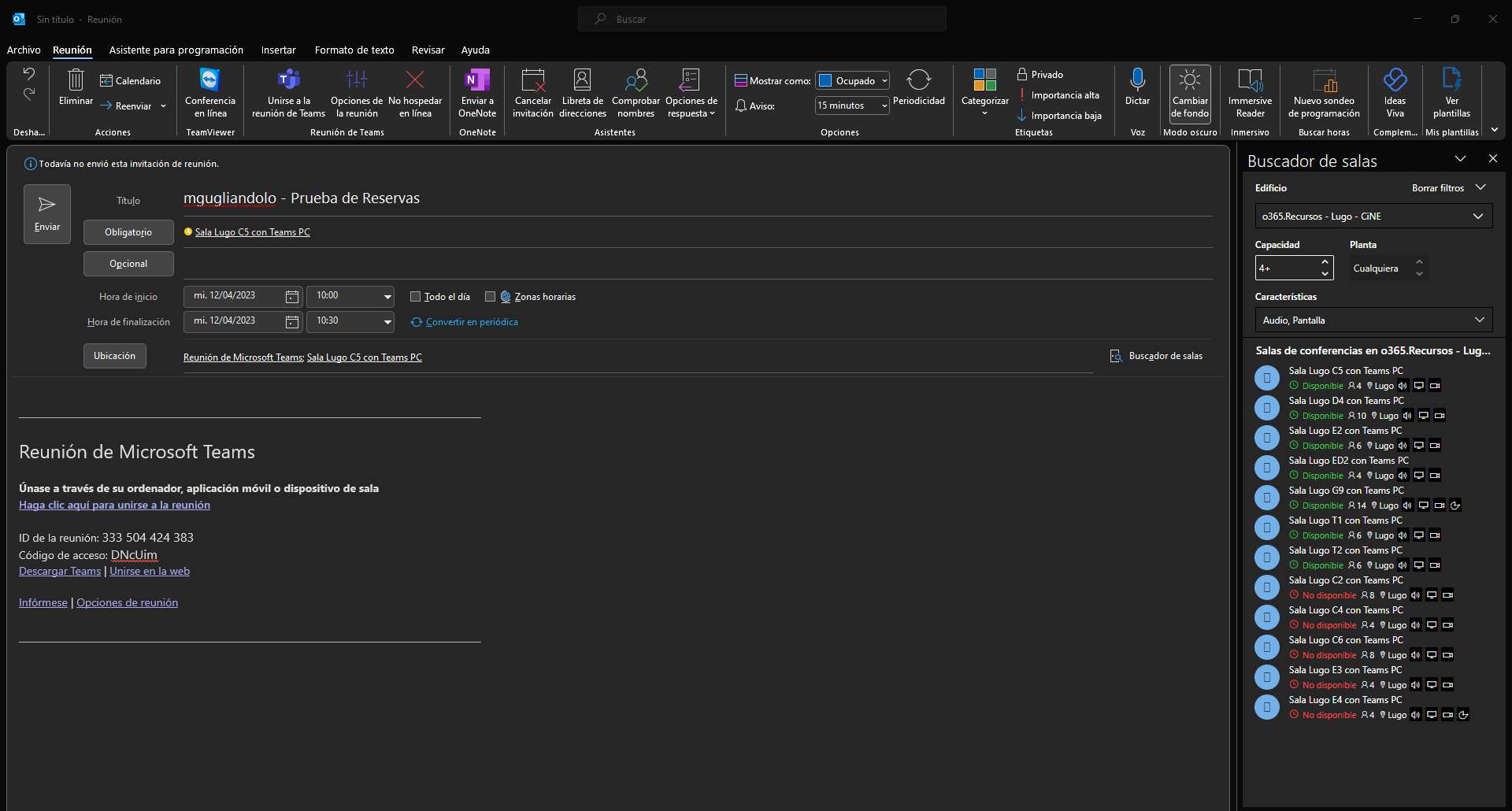Click No hospedar en línea
Viewport: 1512px width, 811px height.
(x=415, y=93)
